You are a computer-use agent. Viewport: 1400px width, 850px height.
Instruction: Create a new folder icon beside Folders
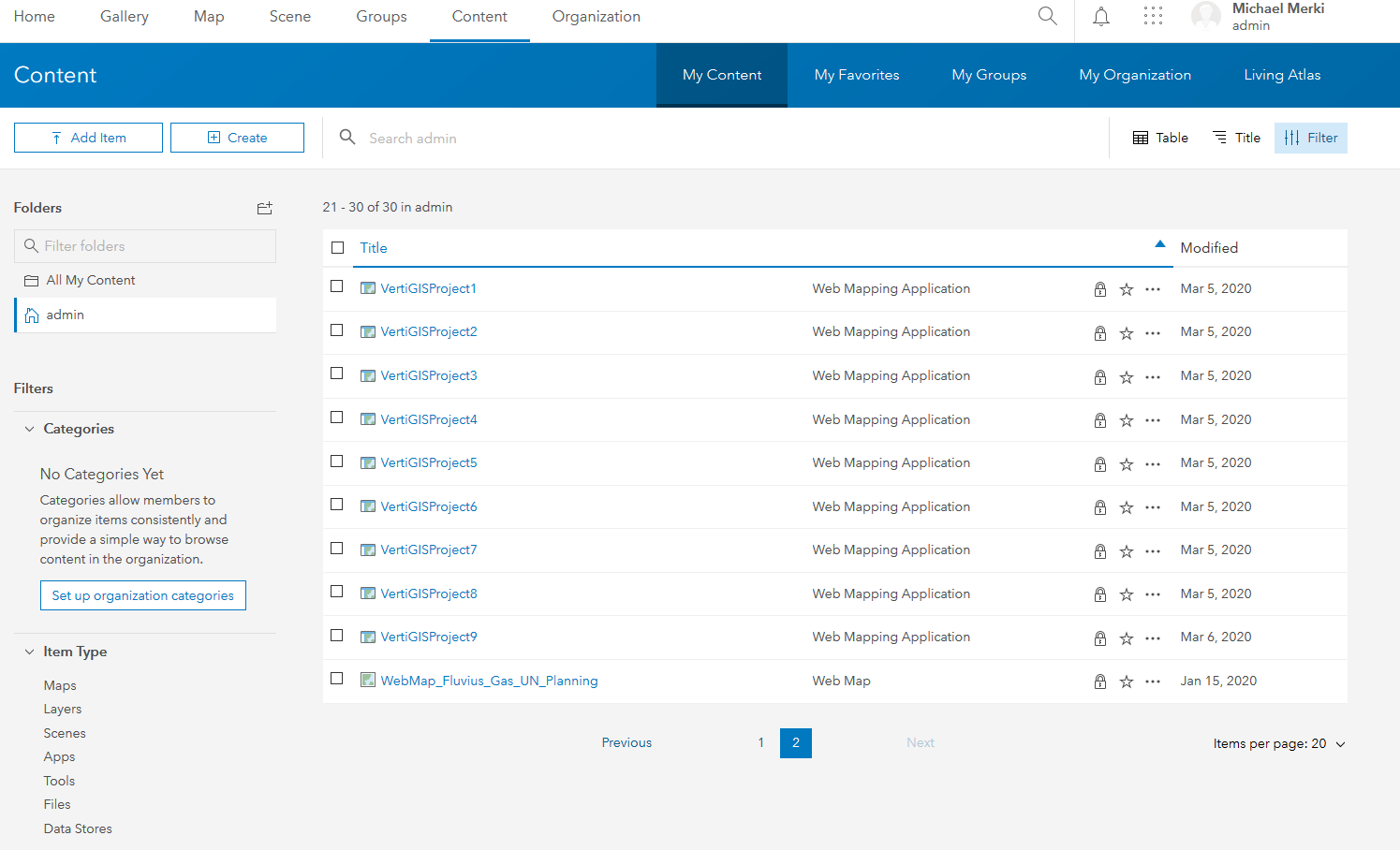(x=265, y=208)
